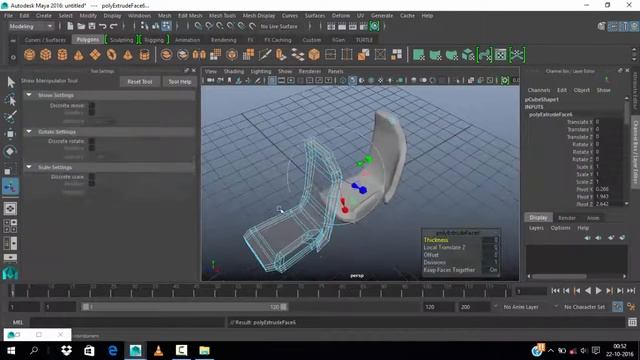Viewport: 640px width, 360px height.
Task: Open the Script Editor icon
Action: (632, 322)
